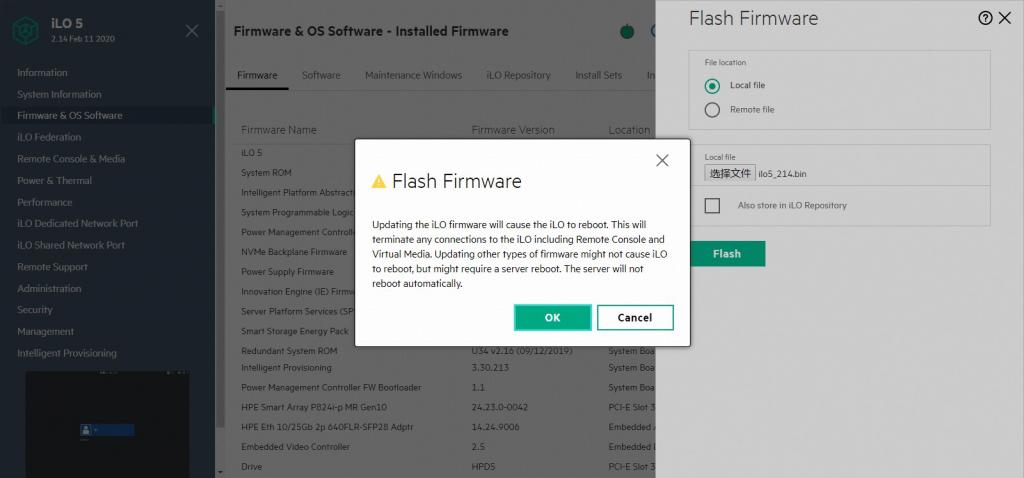Click the yellow warning triangle icon
The height and width of the screenshot is (478, 1024).
pyautogui.click(x=379, y=182)
